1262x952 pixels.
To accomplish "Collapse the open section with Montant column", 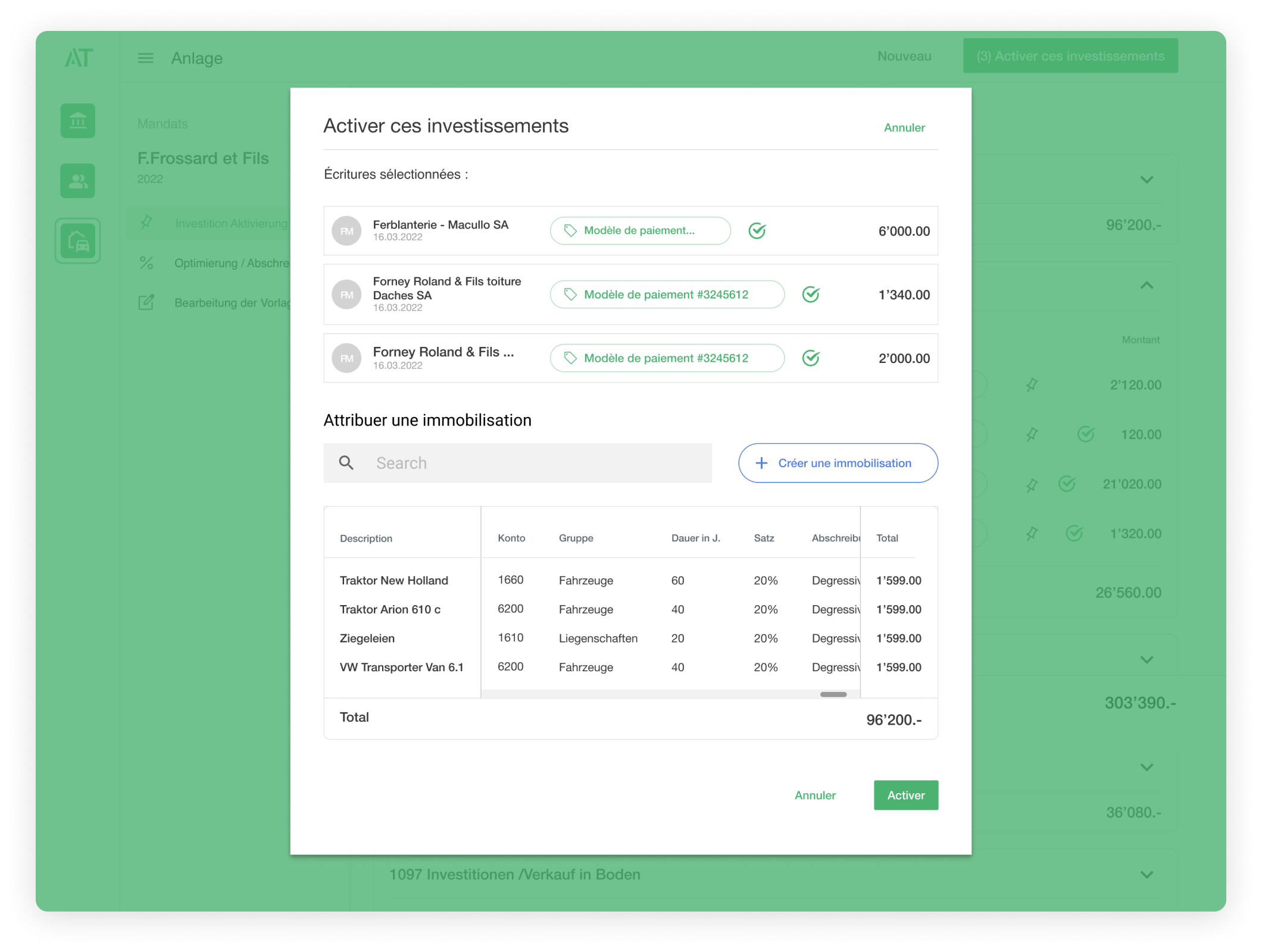I will 1147,286.
